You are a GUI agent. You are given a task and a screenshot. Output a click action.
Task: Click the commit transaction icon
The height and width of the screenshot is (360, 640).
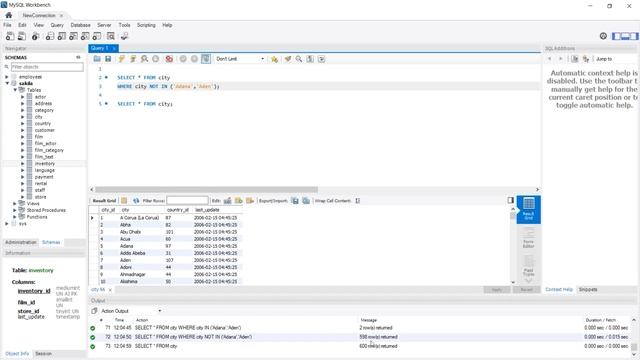[183, 59]
